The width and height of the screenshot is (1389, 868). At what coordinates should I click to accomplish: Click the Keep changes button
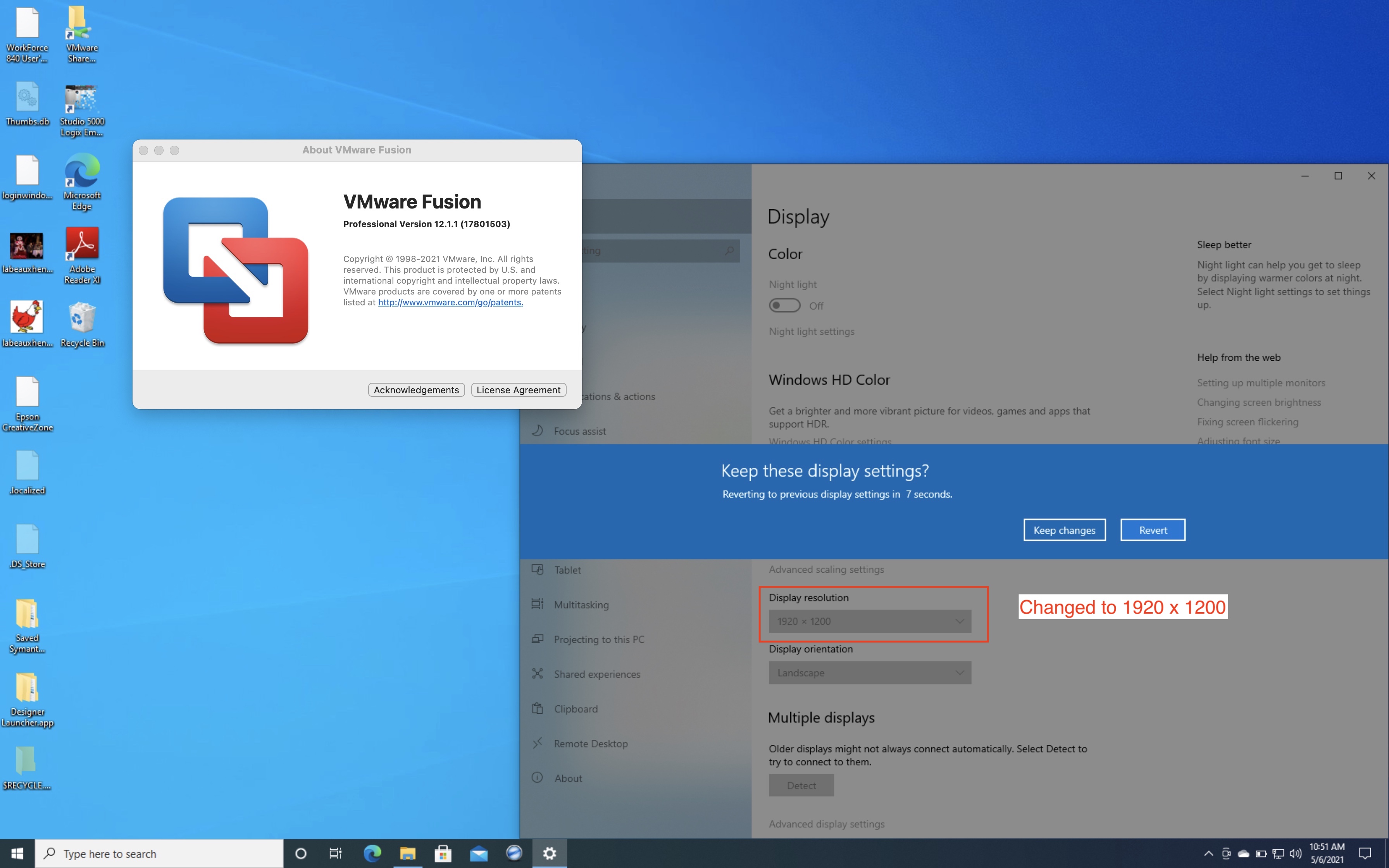tap(1064, 530)
